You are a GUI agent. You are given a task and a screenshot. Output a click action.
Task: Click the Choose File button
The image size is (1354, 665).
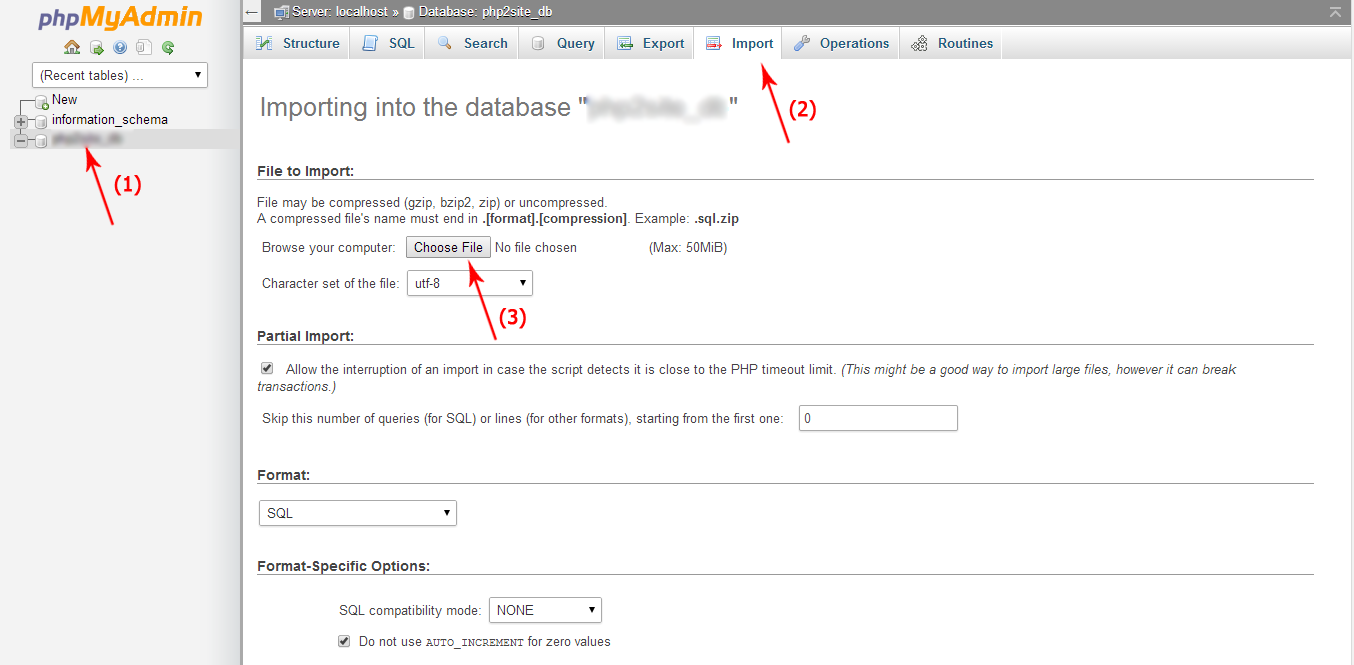click(x=448, y=247)
